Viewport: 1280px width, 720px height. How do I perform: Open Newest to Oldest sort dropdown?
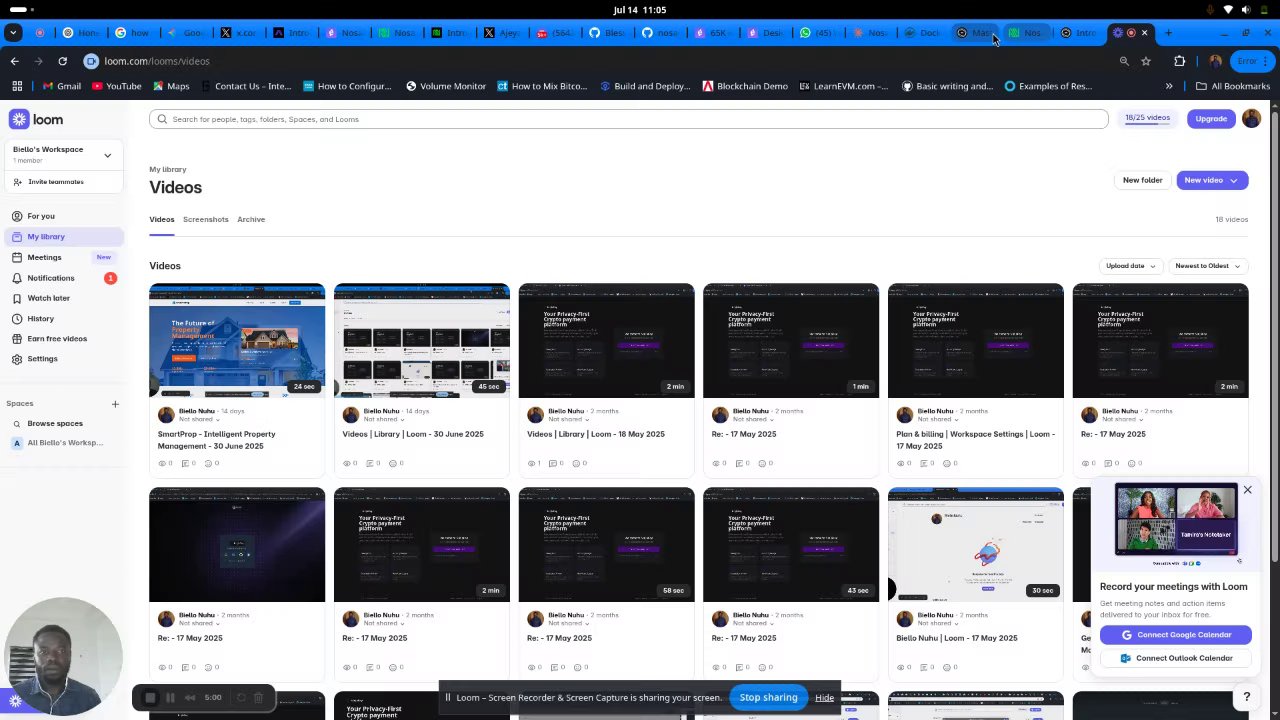click(x=1207, y=266)
